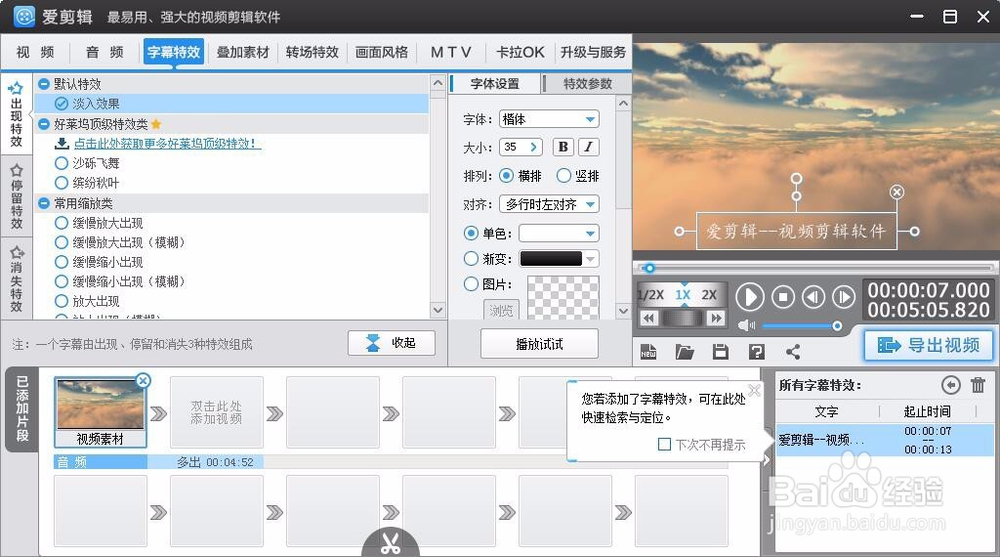This screenshot has height=557, width=1000.
Task: Open the 出现特效 side tab
Action: point(17,115)
